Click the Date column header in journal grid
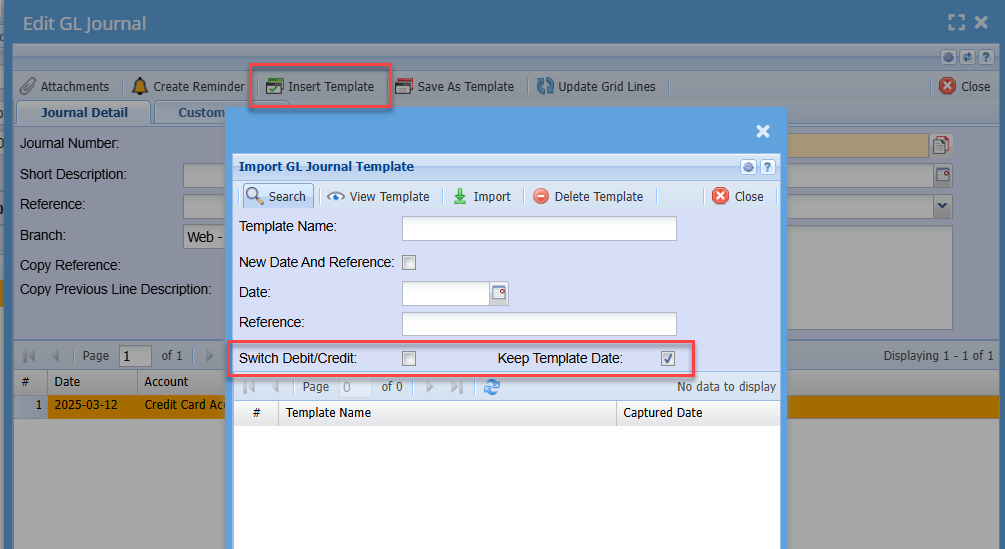Image resolution: width=1005 pixels, height=549 pixels. click(92, 382)
